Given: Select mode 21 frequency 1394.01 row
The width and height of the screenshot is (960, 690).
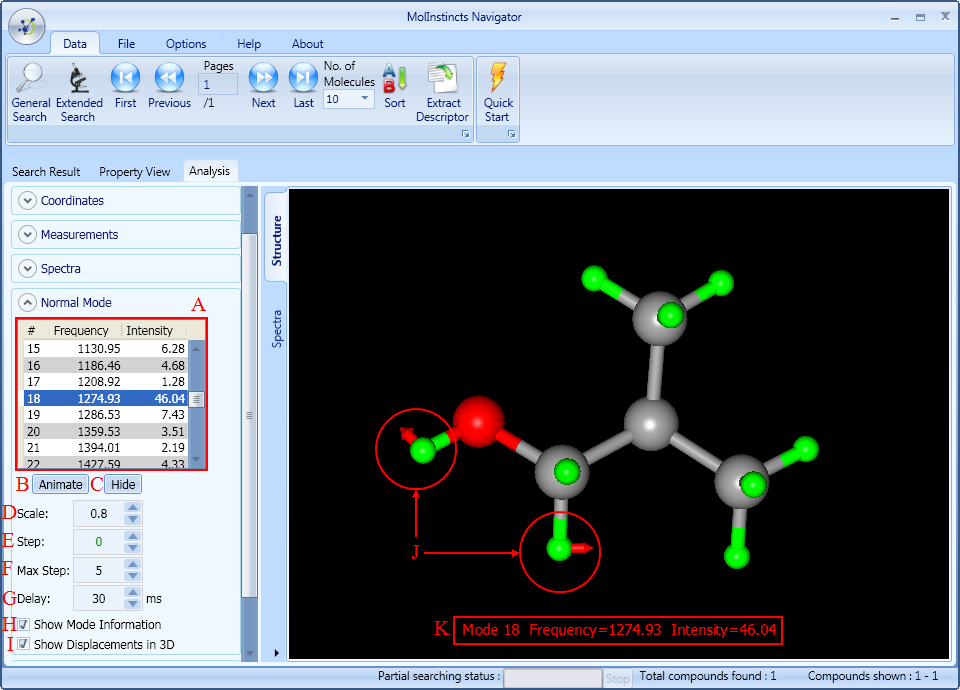Looking at the screenshot, I should coord(105,448).
